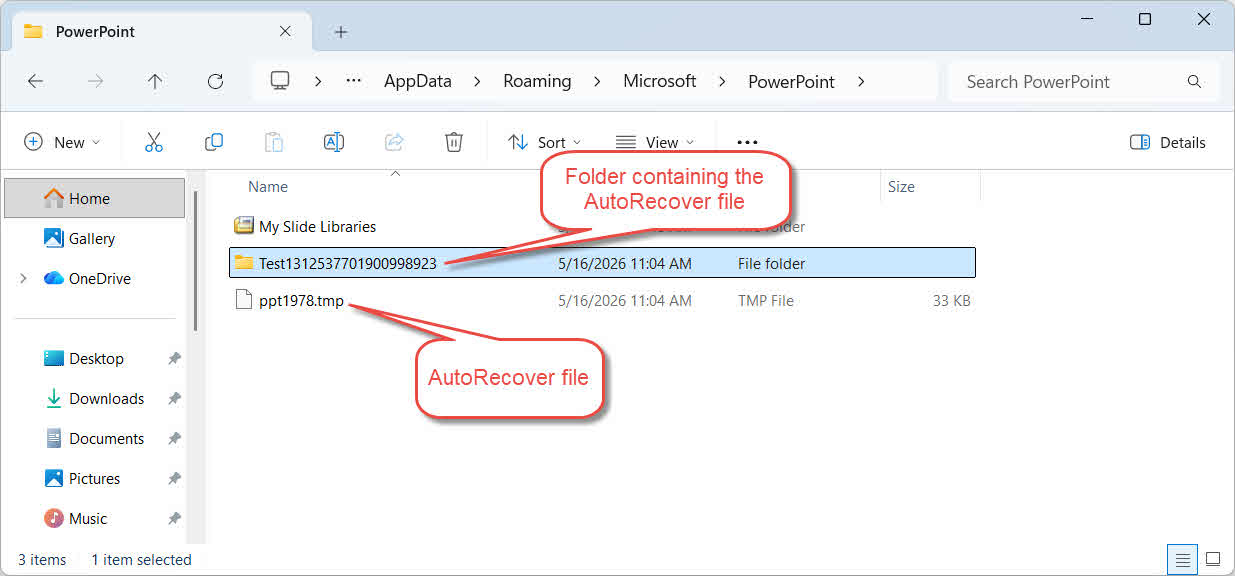This screenshot has width=1235, height=576.
Task: Open OneDrive in the navigation pane
Action: click(100, 278)
